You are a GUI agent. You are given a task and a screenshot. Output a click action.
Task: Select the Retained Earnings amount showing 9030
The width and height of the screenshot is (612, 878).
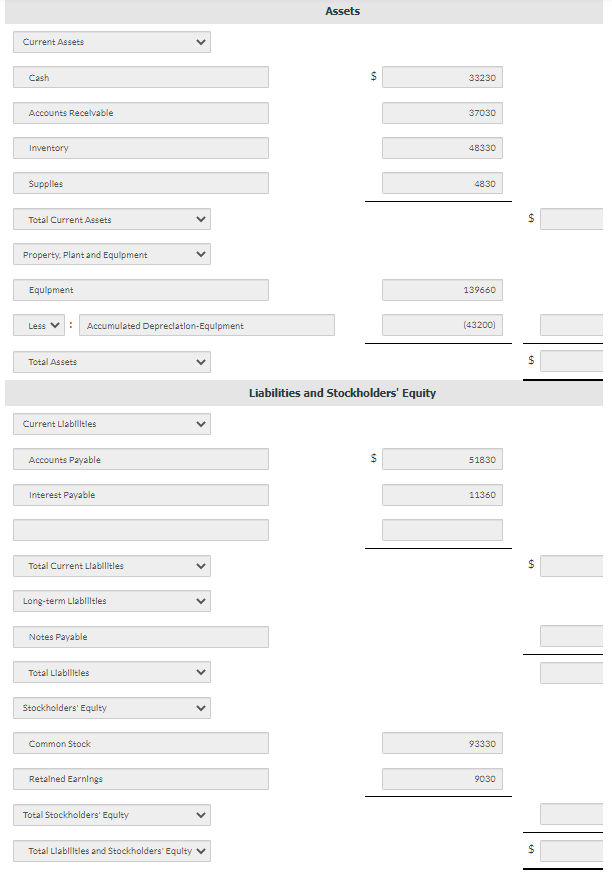pyautogui.click(x=442, y=778)
